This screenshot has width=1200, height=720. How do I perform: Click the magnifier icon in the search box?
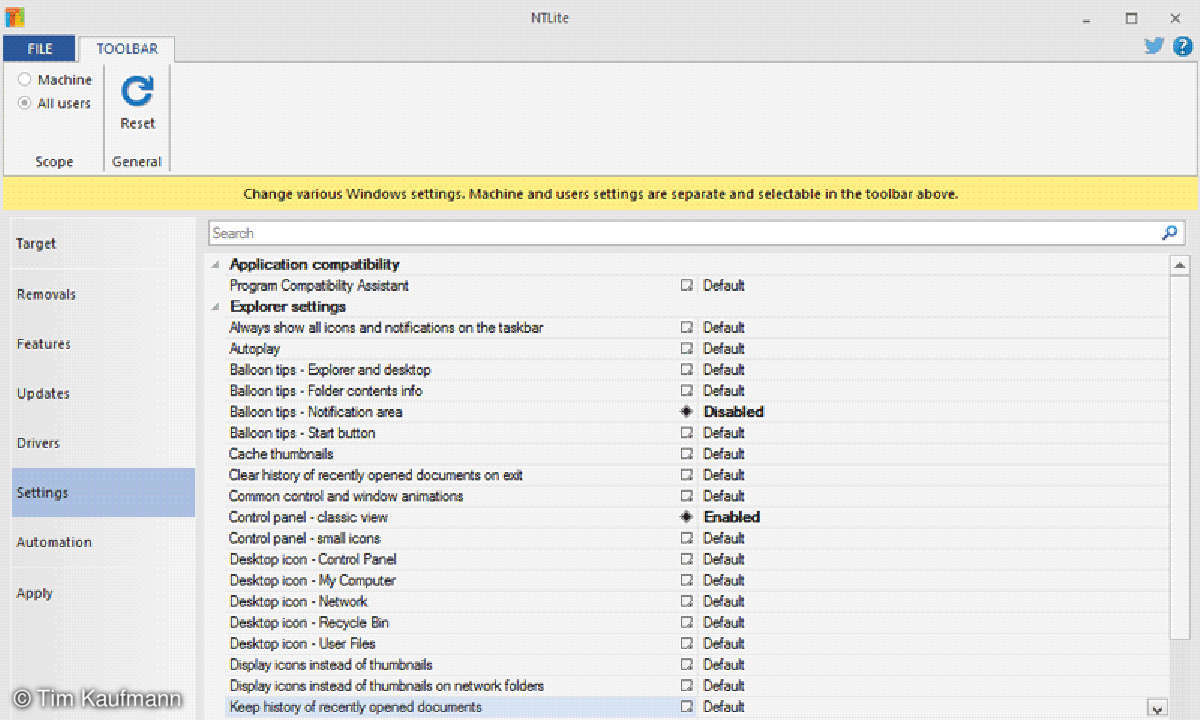tap(1169, 233)
